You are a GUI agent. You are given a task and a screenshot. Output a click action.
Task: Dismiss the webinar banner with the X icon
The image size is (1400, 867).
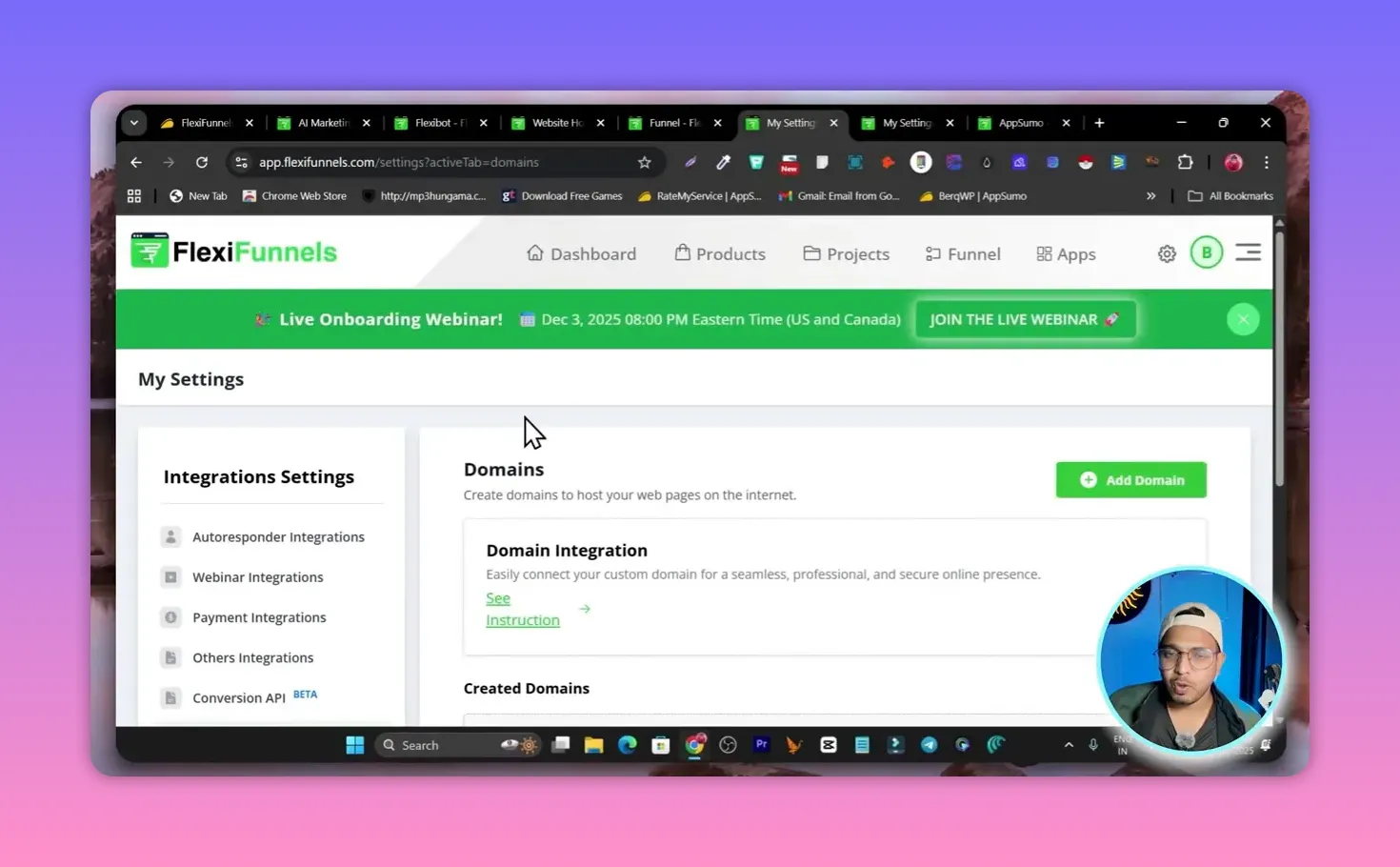coord(1243,319)
